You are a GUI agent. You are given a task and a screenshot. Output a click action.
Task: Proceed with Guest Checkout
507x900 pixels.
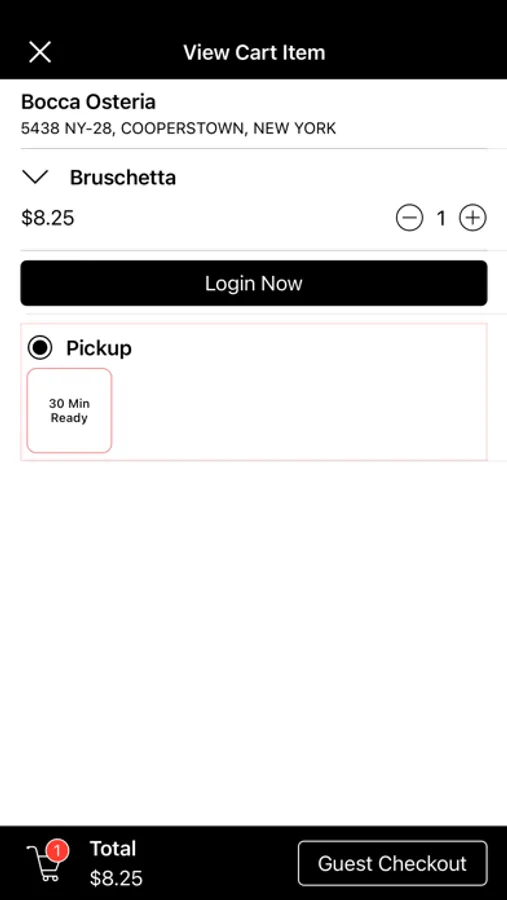393,863
